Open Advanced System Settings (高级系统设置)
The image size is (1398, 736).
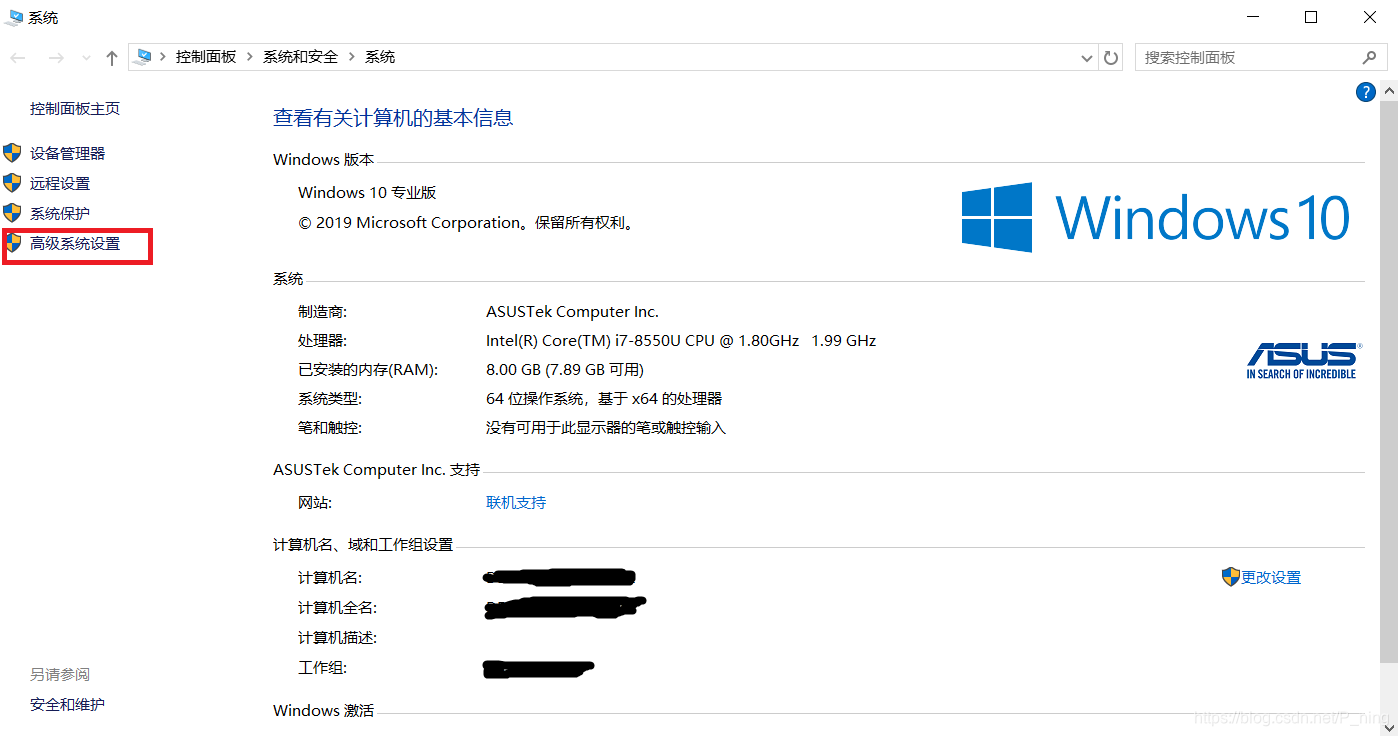(x=75, y=243)
